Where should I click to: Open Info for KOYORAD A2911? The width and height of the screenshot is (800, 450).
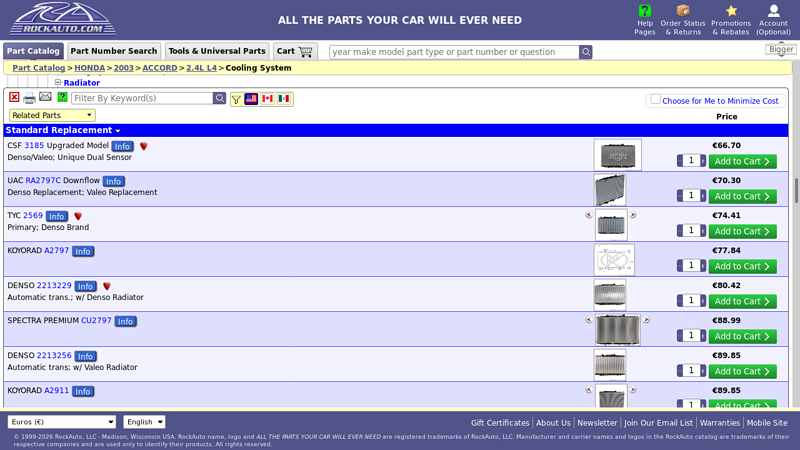(x=83, y=391)
